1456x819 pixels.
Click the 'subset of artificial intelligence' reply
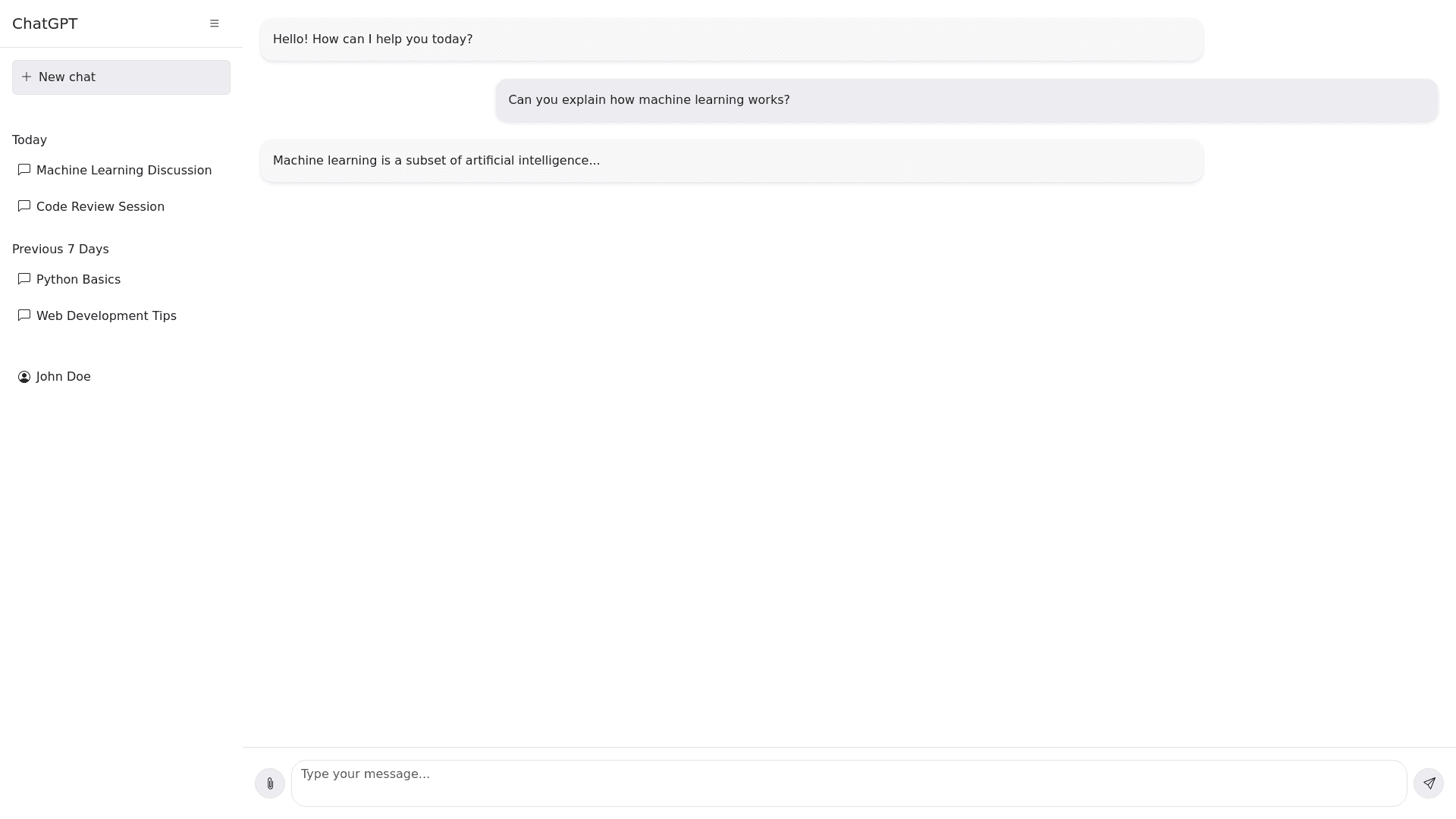436,161
